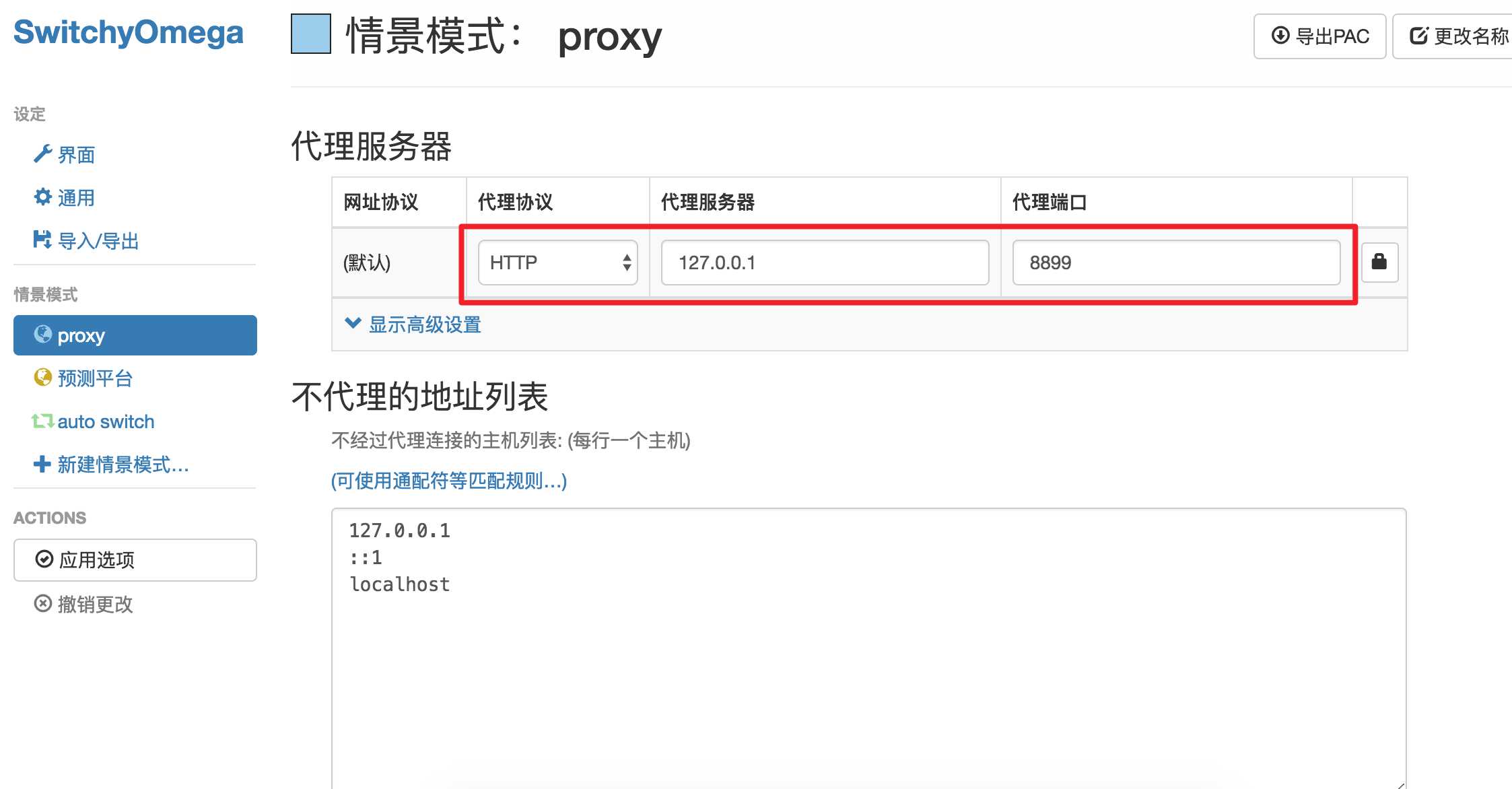
Task: Select the proxy profile in sidebar
Action: 135,335
